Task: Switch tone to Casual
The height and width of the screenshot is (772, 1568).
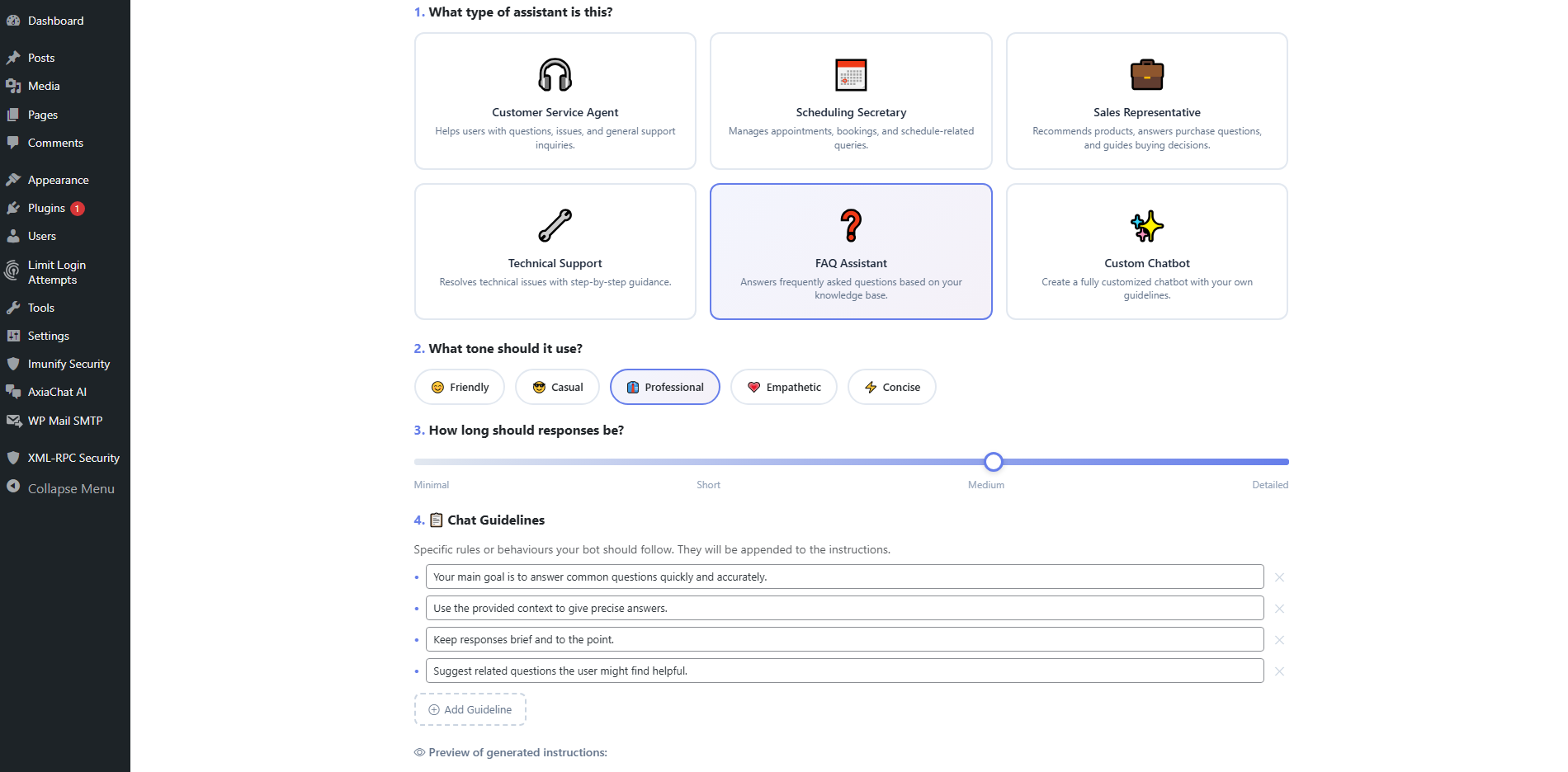Action: pos(557,387)
